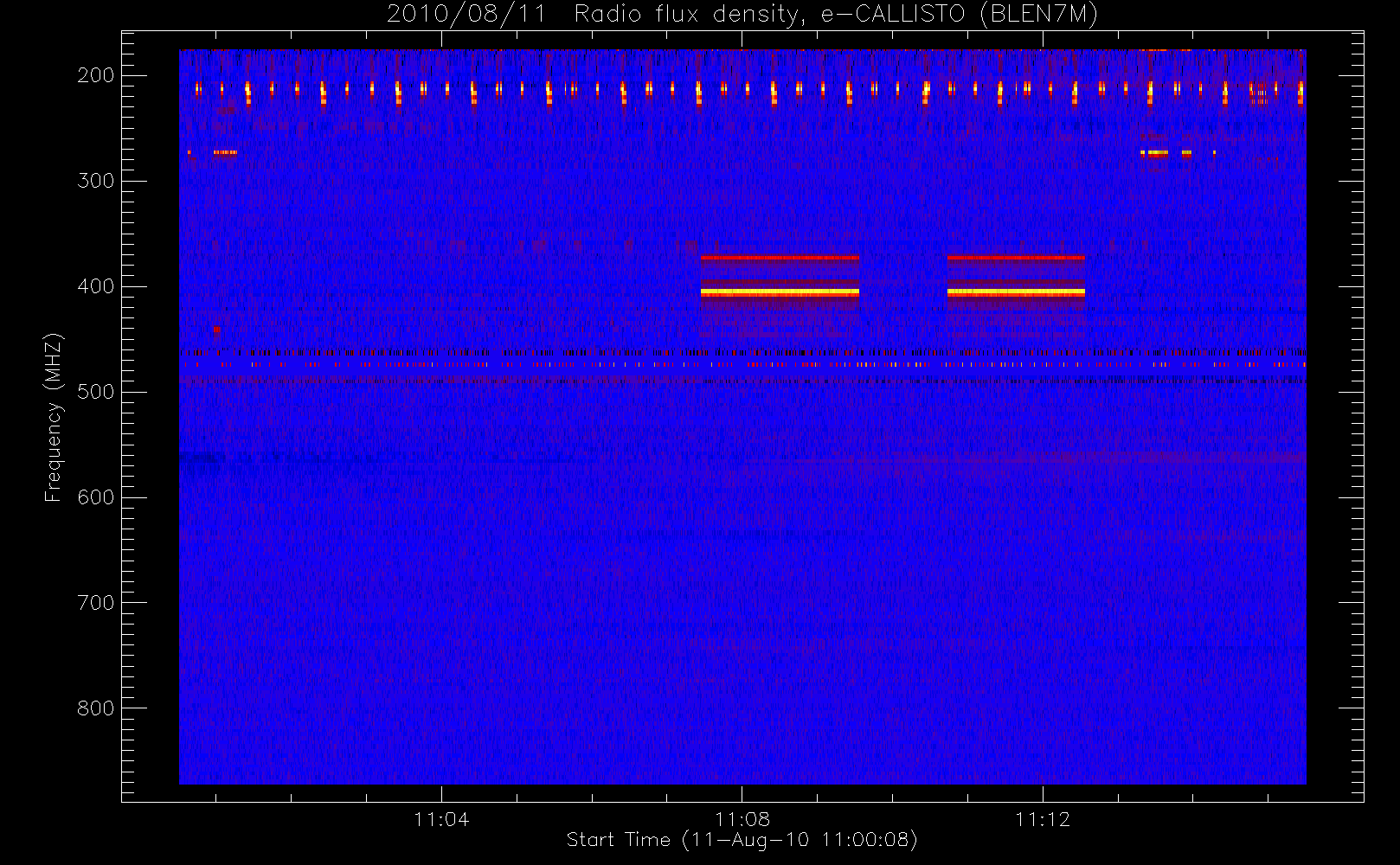
Task: Click the small red spot near 440 MHz
Action: (216, 330)
